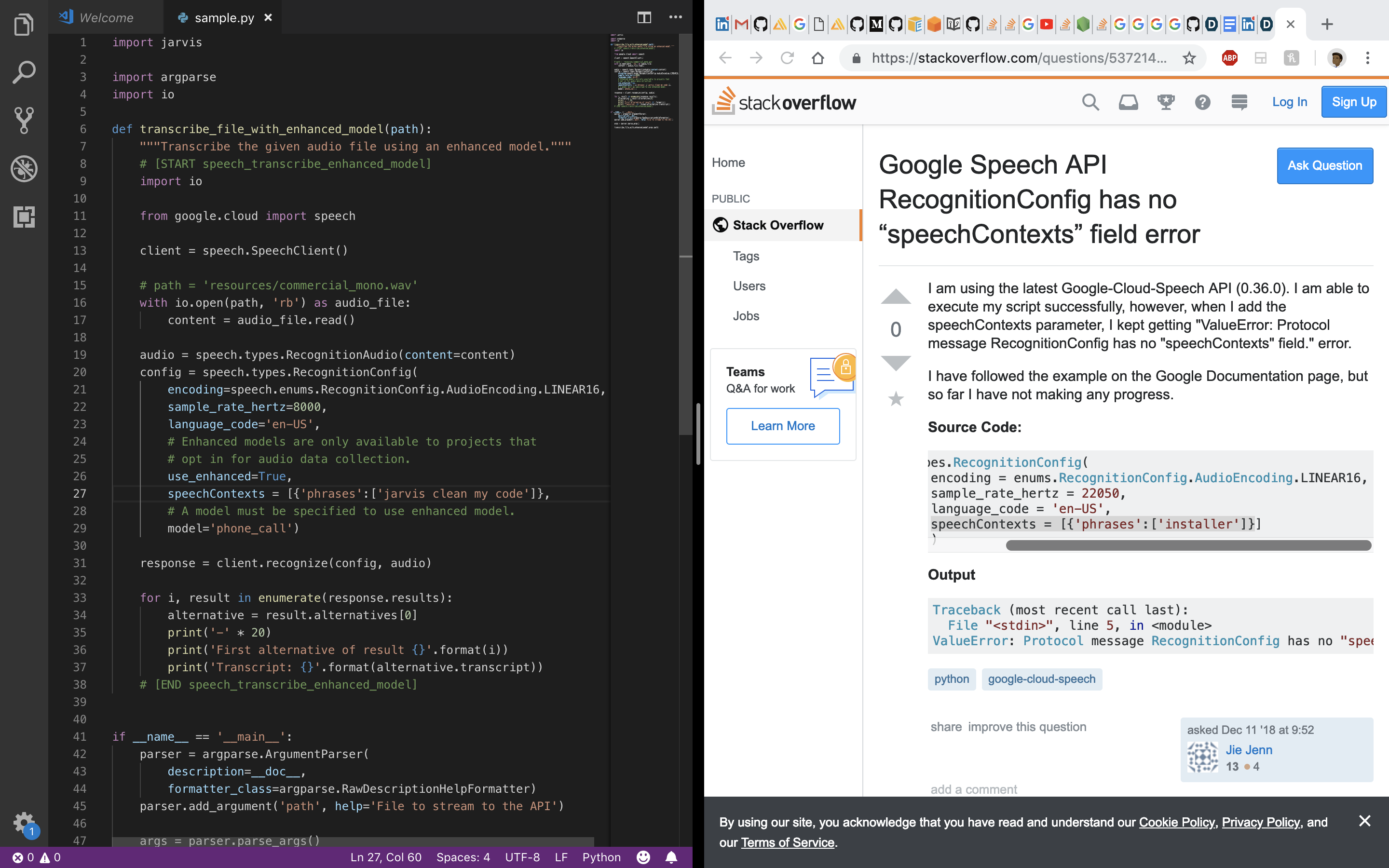Click the Ask Question button
Screen dimensions: 1389x868
[1324, 166]
